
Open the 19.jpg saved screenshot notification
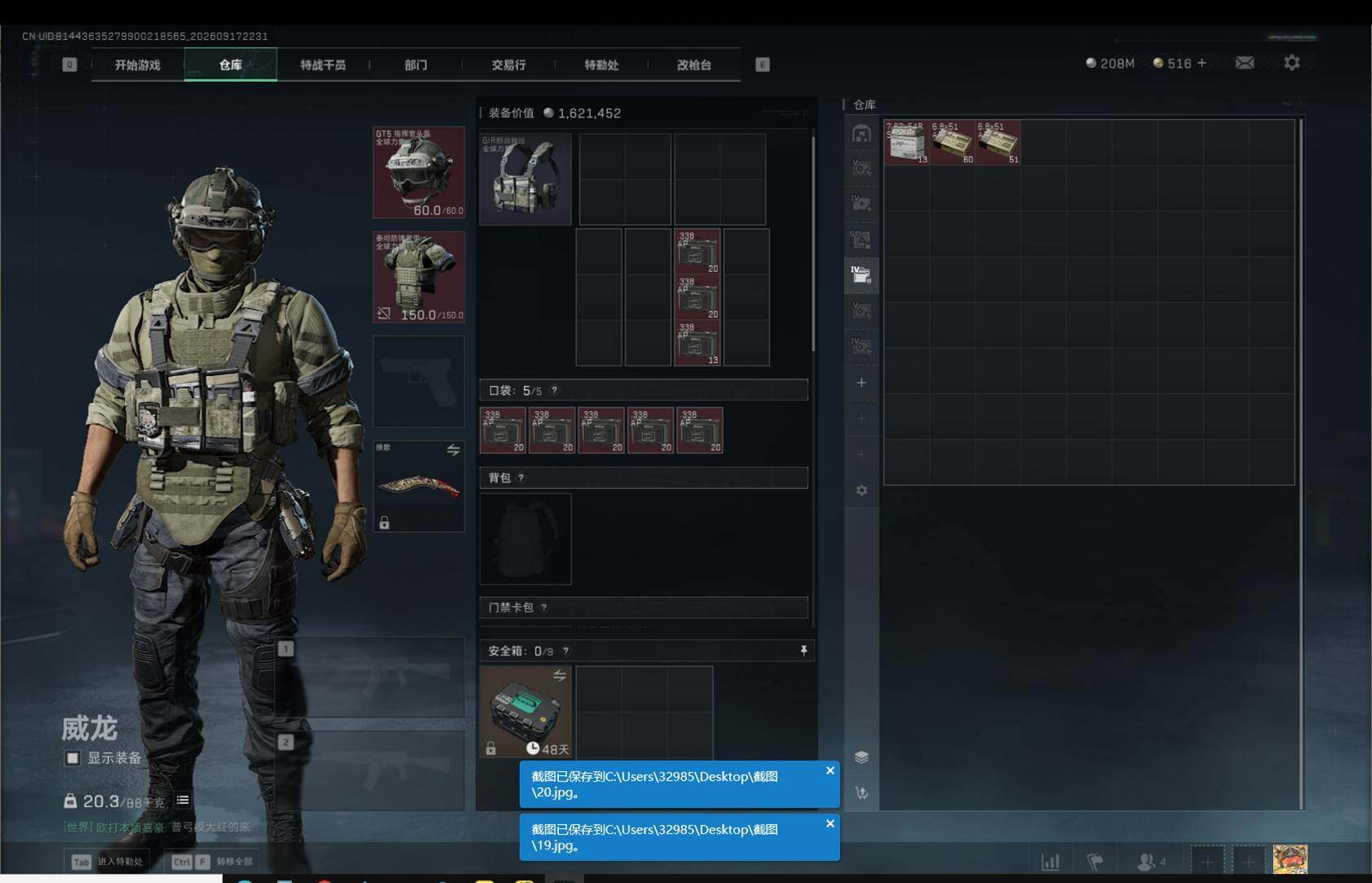point(680,838)
